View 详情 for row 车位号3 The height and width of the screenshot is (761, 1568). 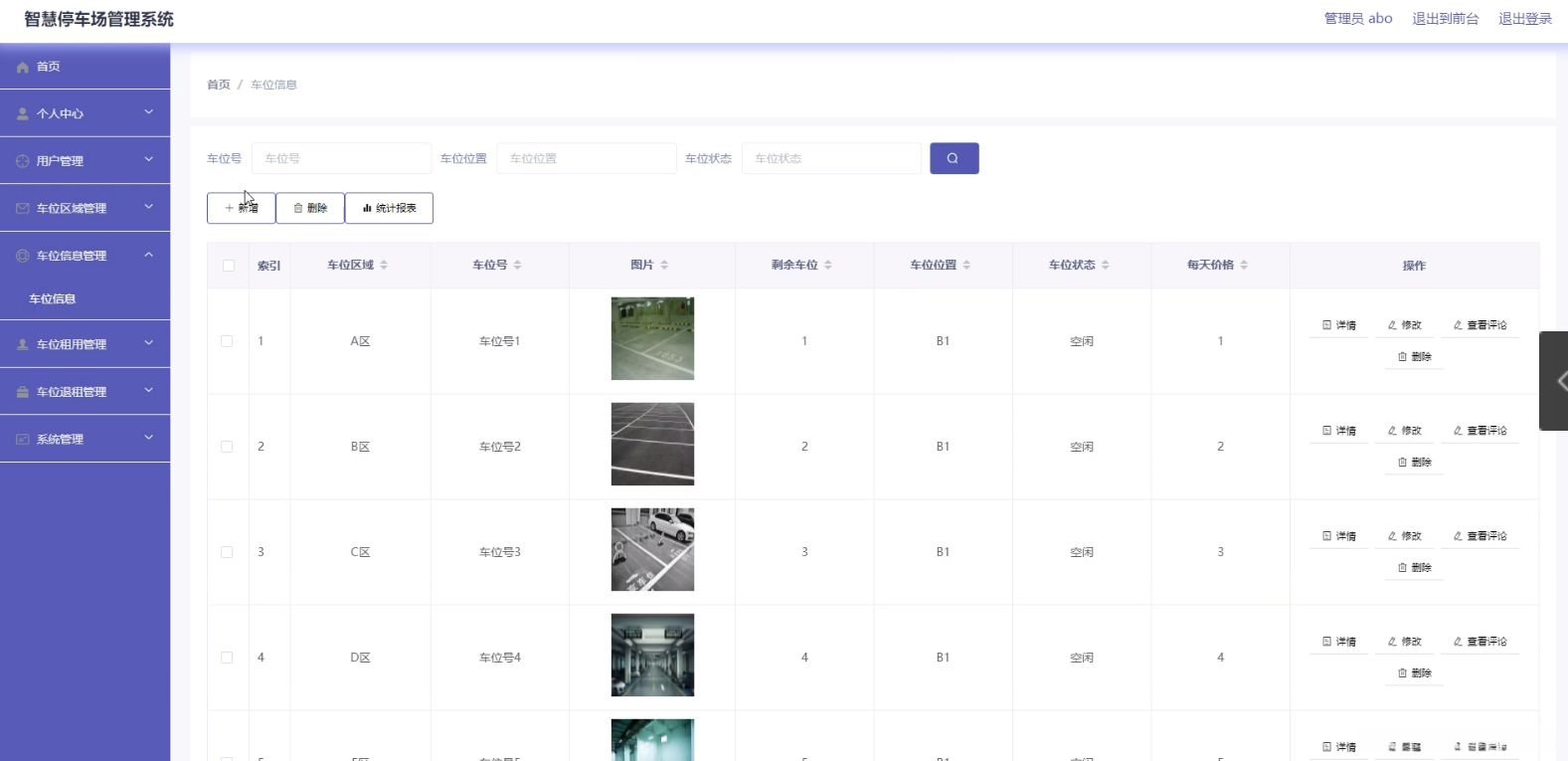pyautogui.click(x=1339, y=536)
